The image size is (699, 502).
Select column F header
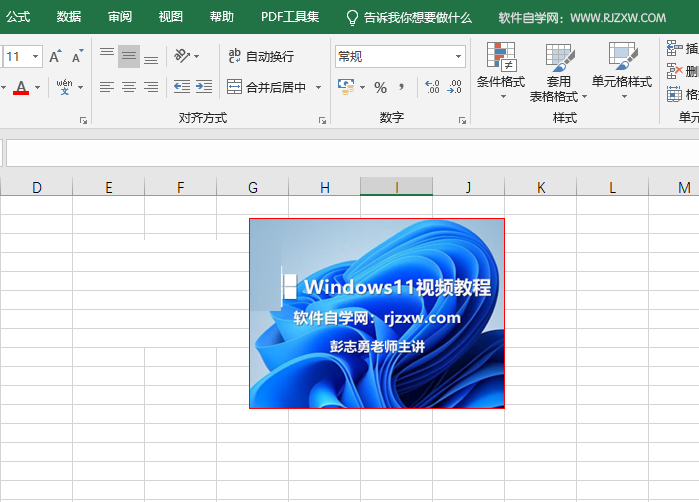coord(181,187)
